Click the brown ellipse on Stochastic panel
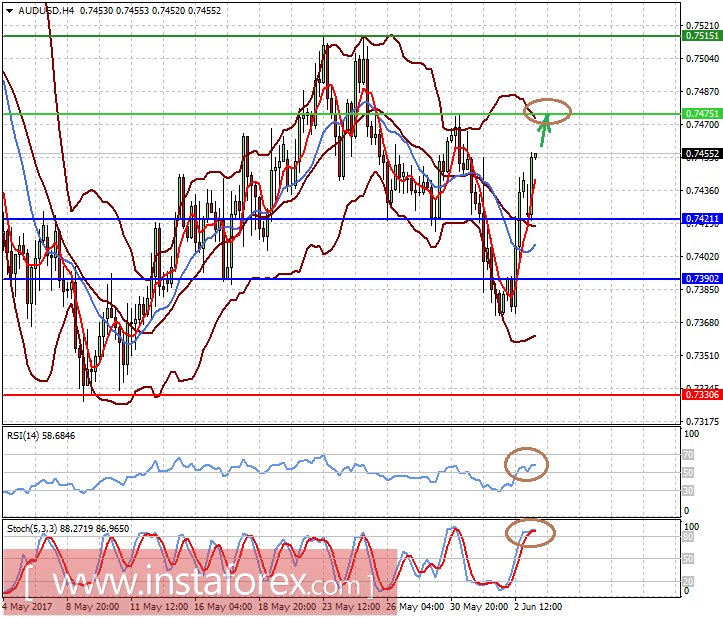The image size is (723, 618). click(530, 533)
